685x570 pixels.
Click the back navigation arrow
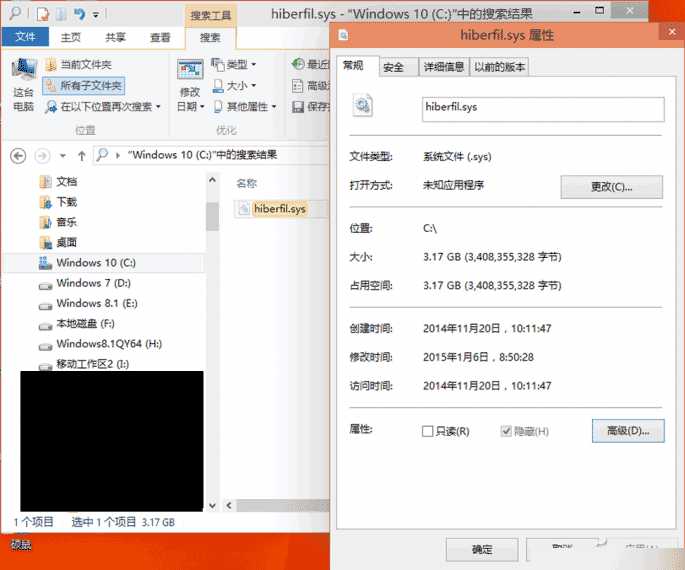coord(17,156)
